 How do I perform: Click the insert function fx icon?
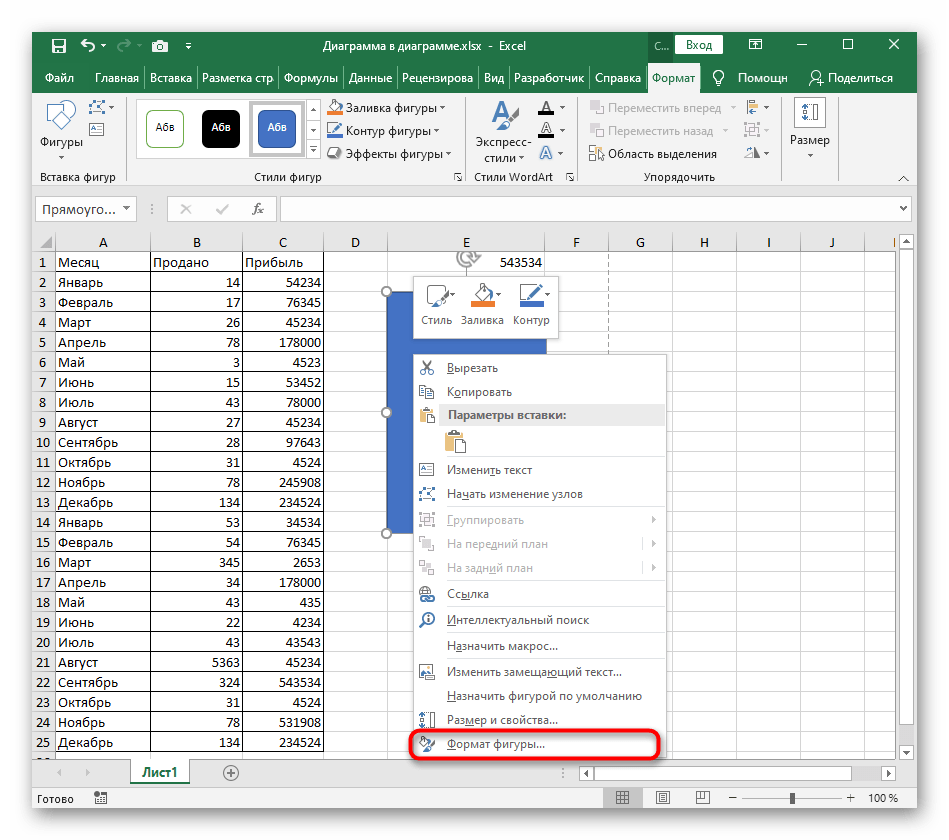pyautogui.click(x=257, y=209)
